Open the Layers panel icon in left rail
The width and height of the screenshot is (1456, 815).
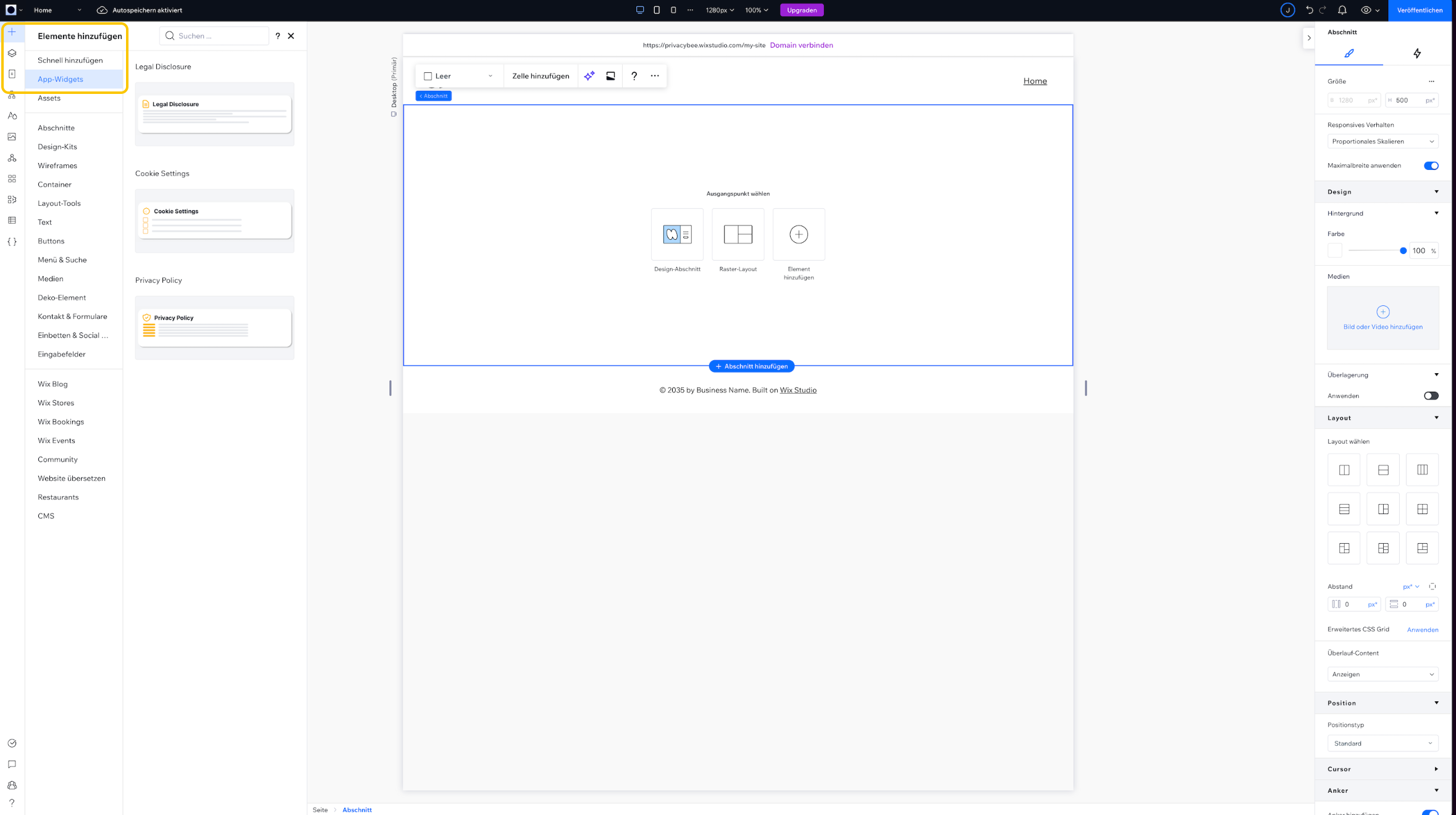coord(12,53)
